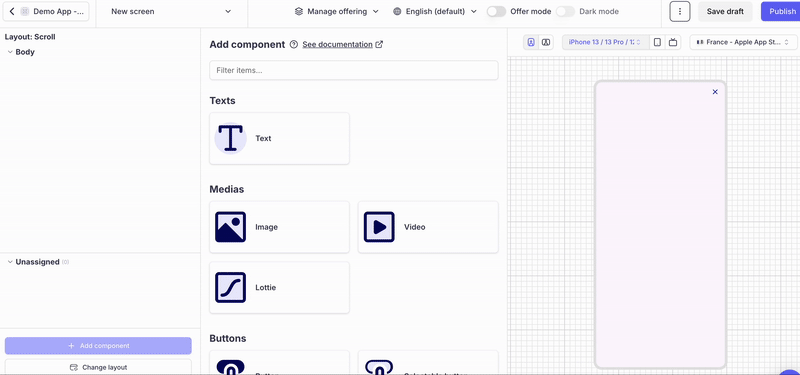Open the New screen dropdown

[171, 11]
